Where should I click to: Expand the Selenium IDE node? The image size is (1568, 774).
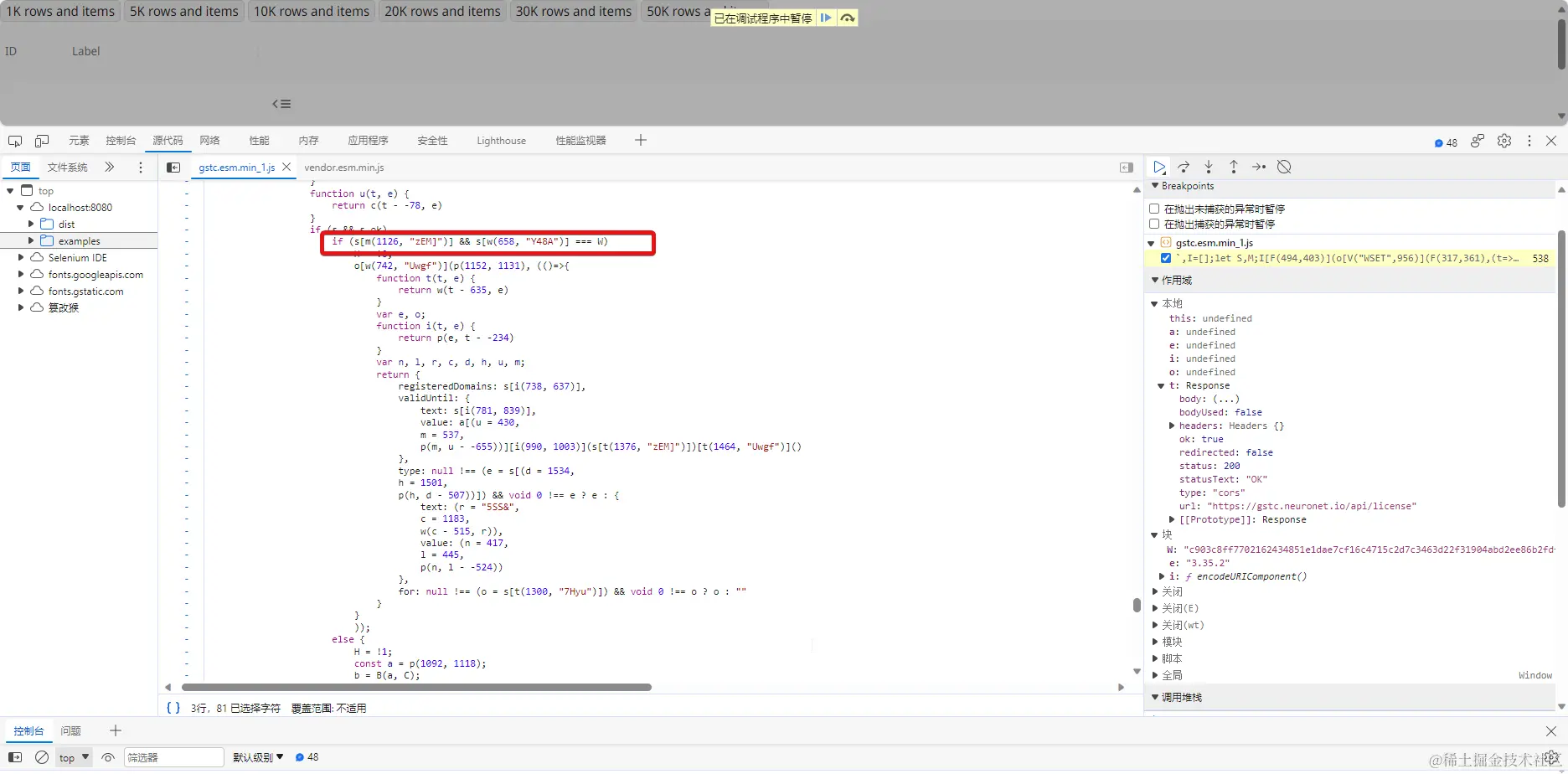point(21,257)
